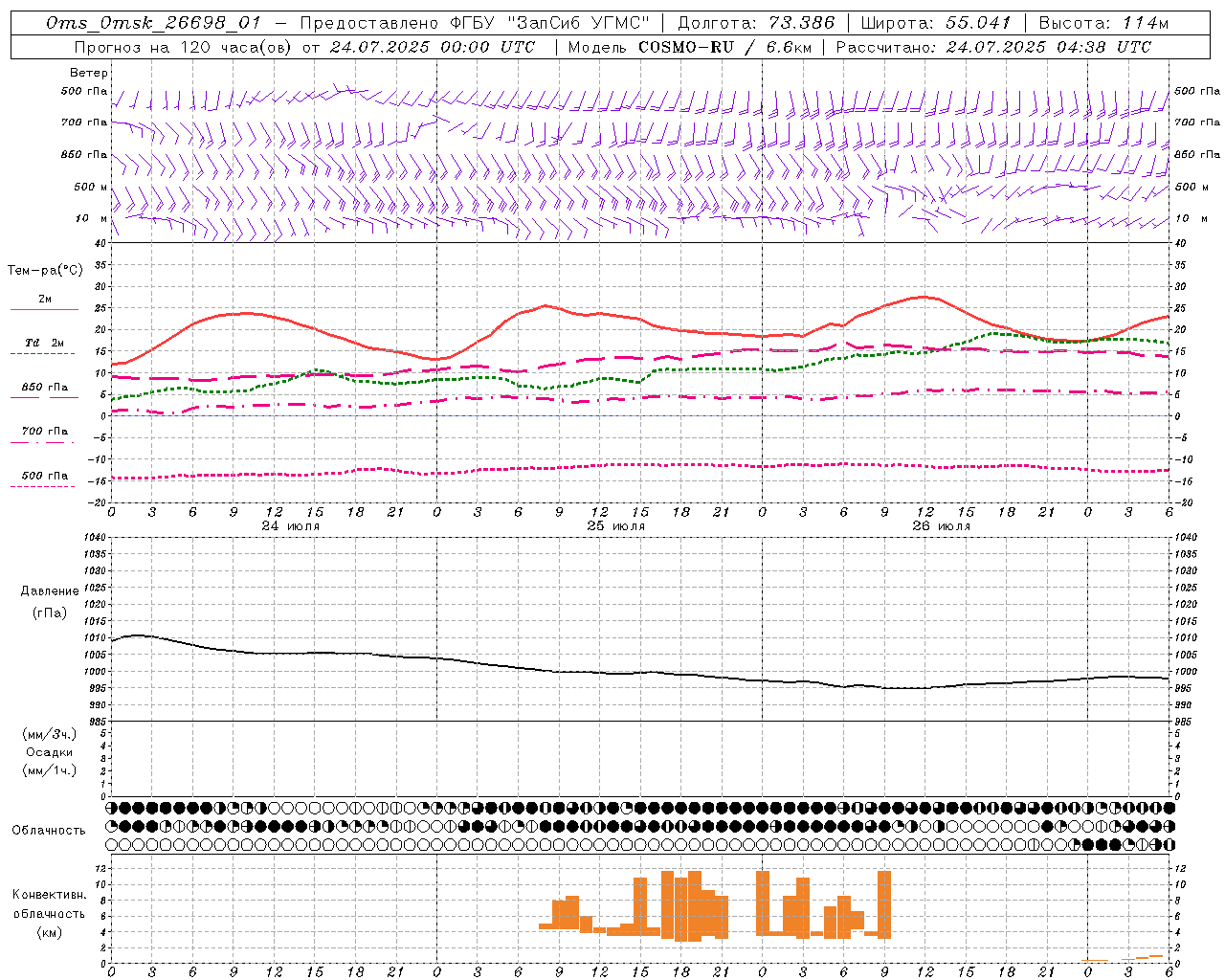Image resolution: width=1225 pixels, height=980 pixels.
Task: Click the Ветер wind panel label
Action: (x=89, y=73)
